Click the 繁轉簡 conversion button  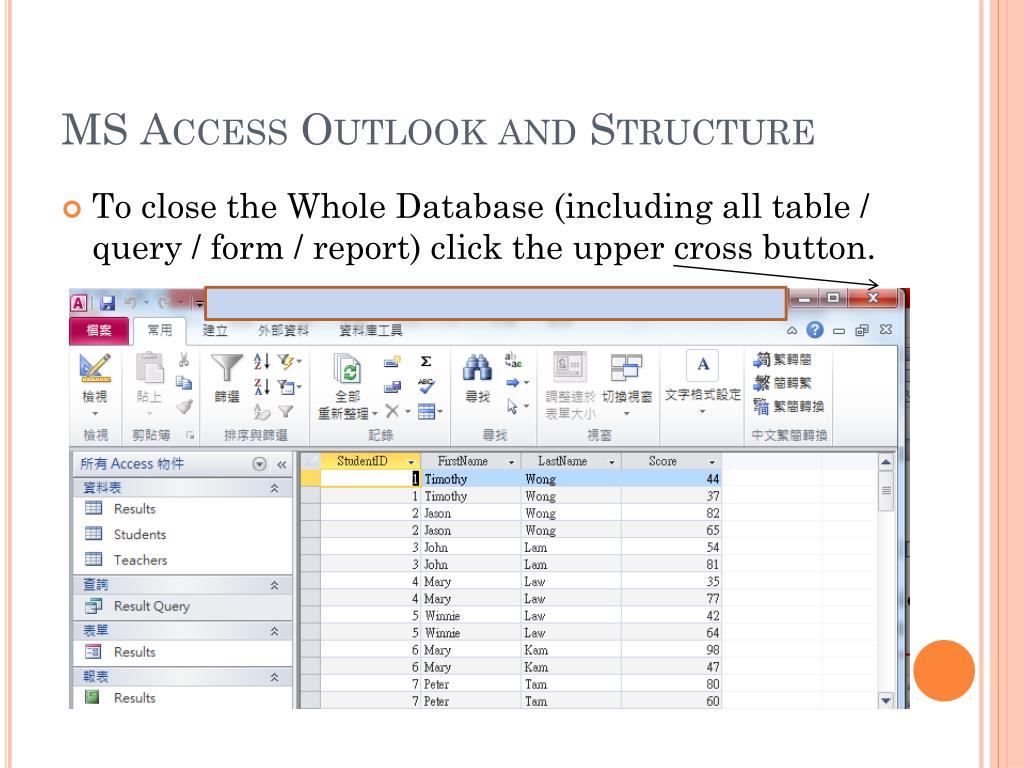(782, 359)
